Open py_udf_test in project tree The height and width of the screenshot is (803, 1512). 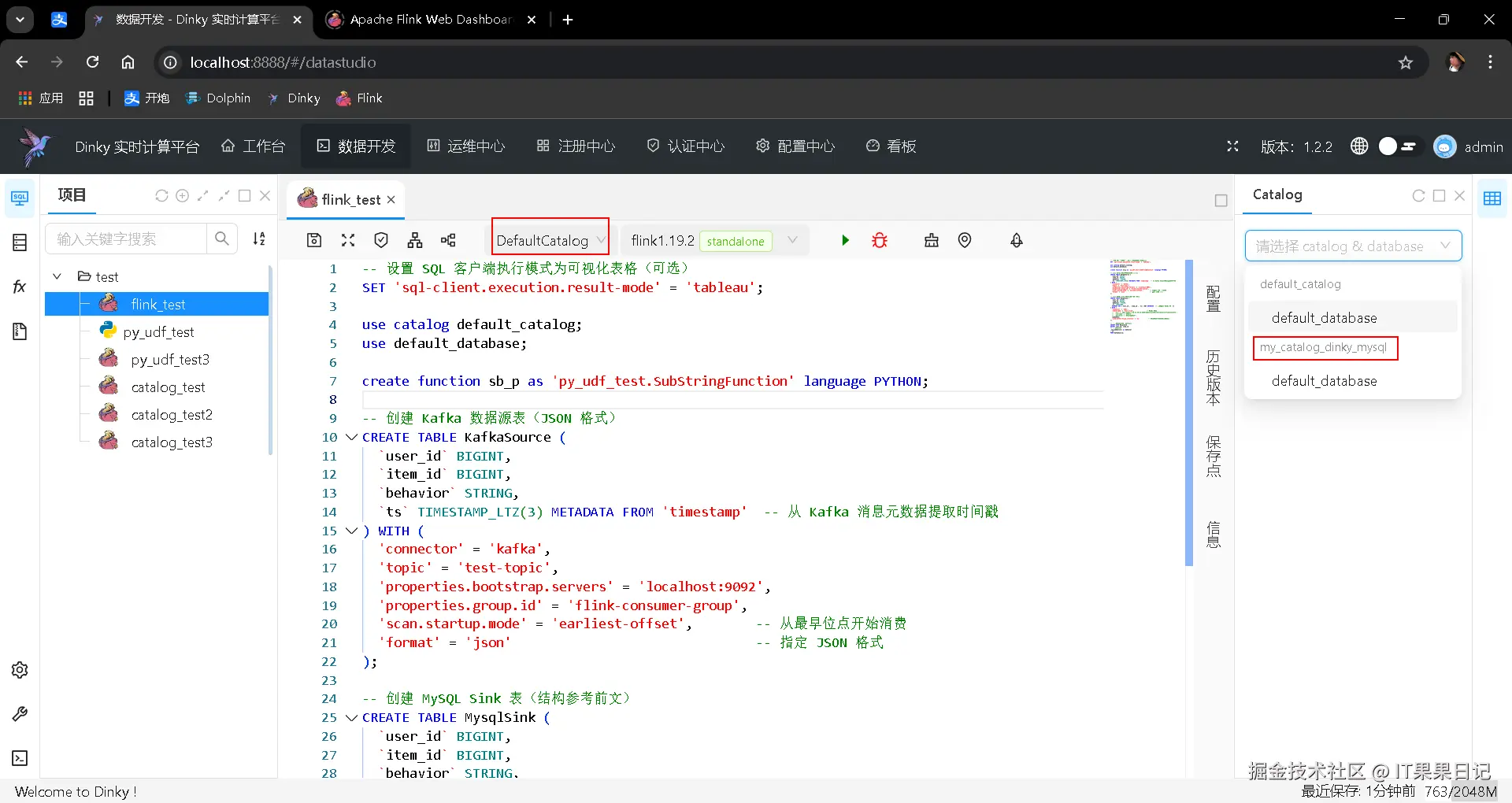coord(158,332)
